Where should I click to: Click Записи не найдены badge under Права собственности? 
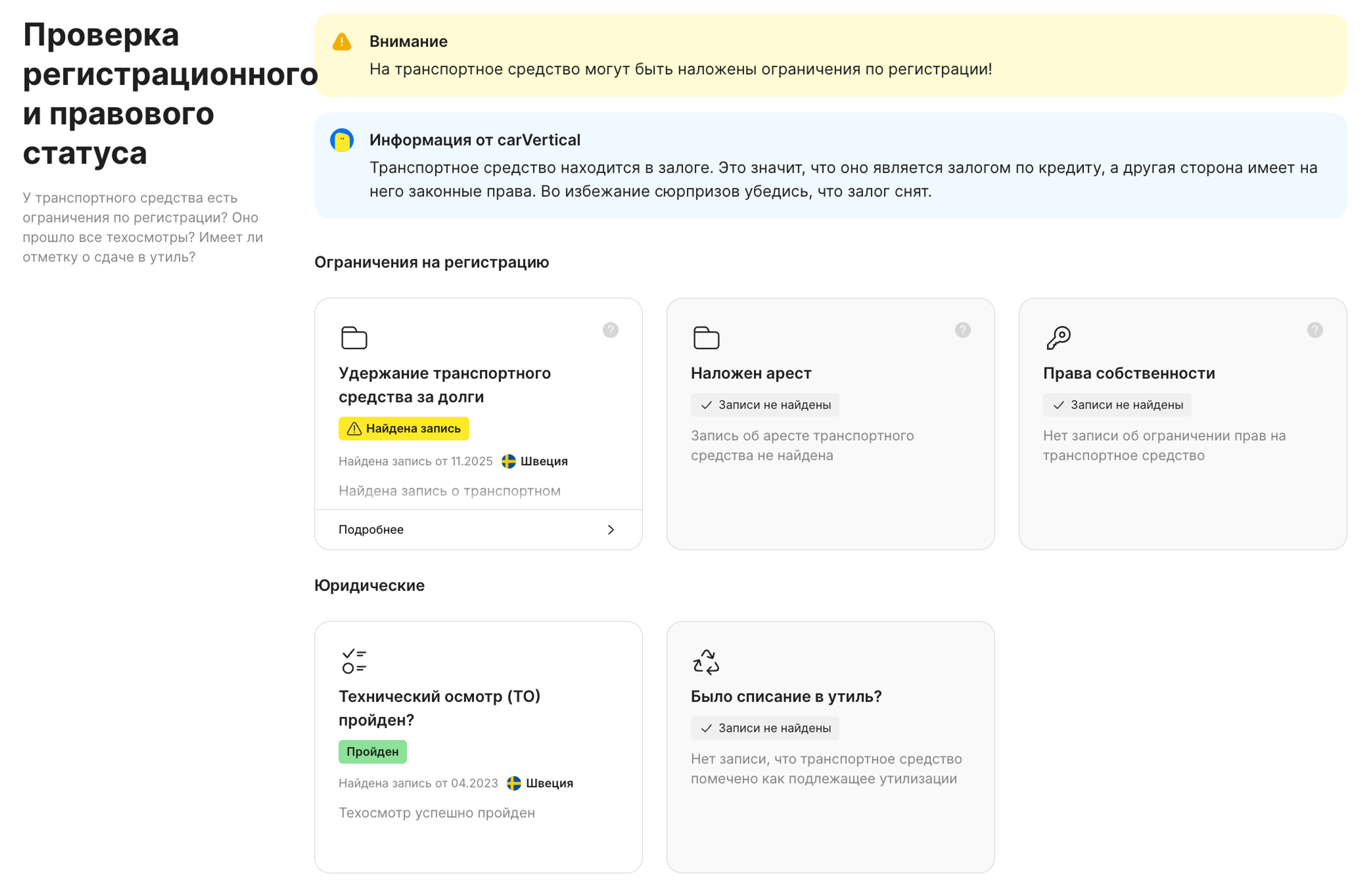1117,405
